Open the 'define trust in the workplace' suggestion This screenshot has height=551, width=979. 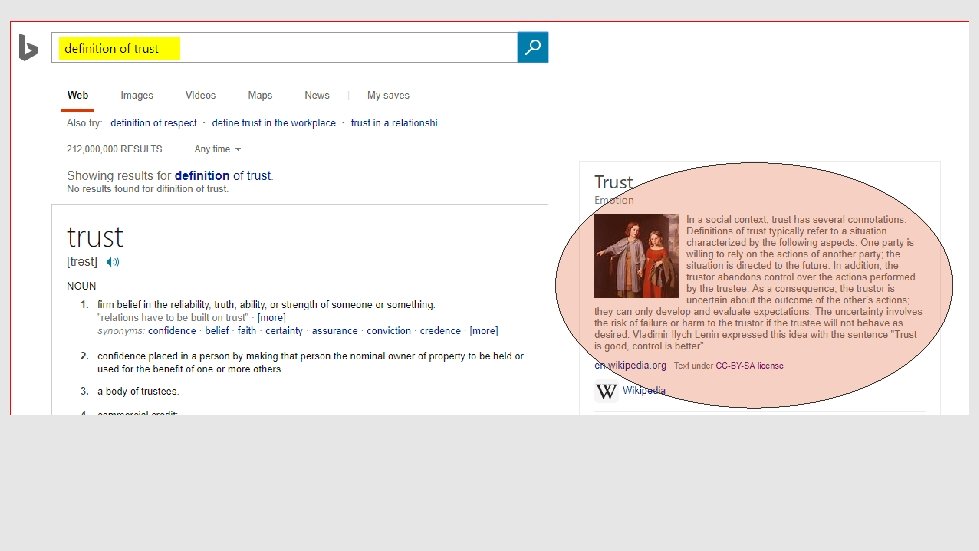click(273, 123)
